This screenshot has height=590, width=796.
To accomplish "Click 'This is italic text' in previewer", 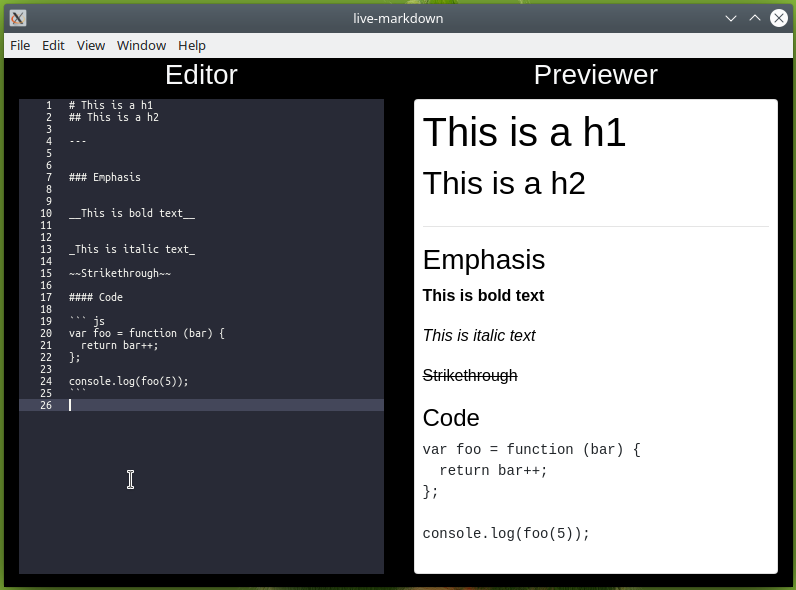I will (479, 336).
